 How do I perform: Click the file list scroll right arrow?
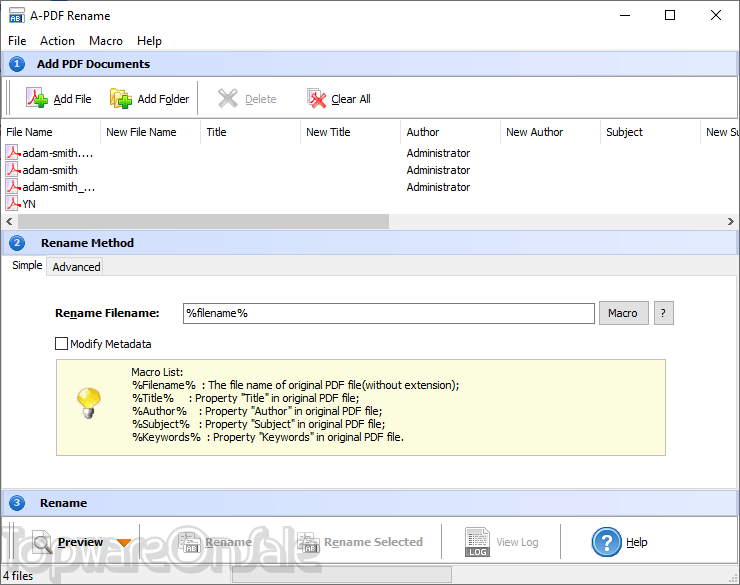pyautogui.click(x=731, y=221)
